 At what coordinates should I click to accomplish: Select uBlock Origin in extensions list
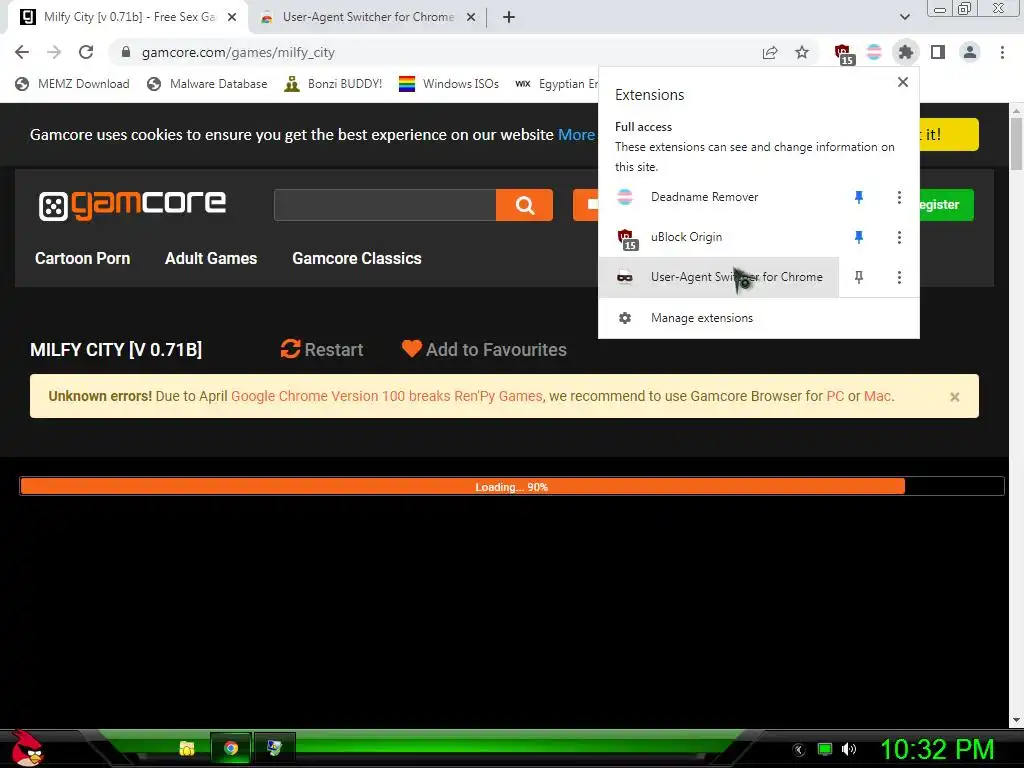[x=718, y=237]
